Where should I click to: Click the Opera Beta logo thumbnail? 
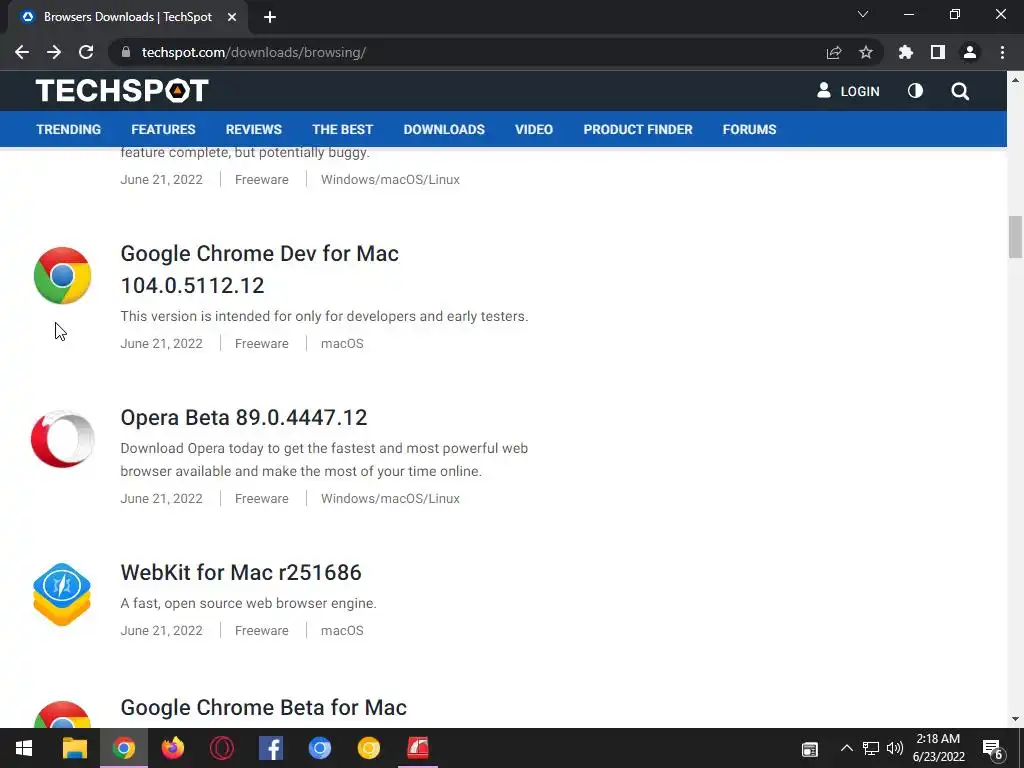(62, 439)
